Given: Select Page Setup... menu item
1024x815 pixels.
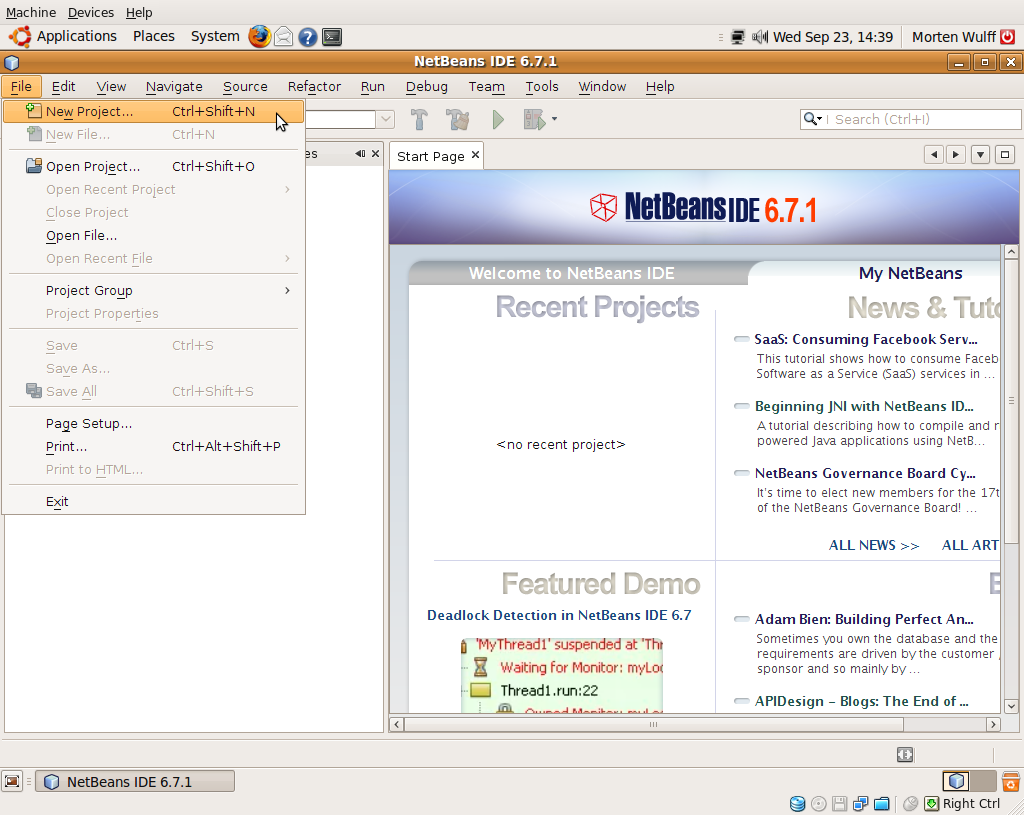Looking at the screenshot, I should pyautogui.click(x=153, y=424).
